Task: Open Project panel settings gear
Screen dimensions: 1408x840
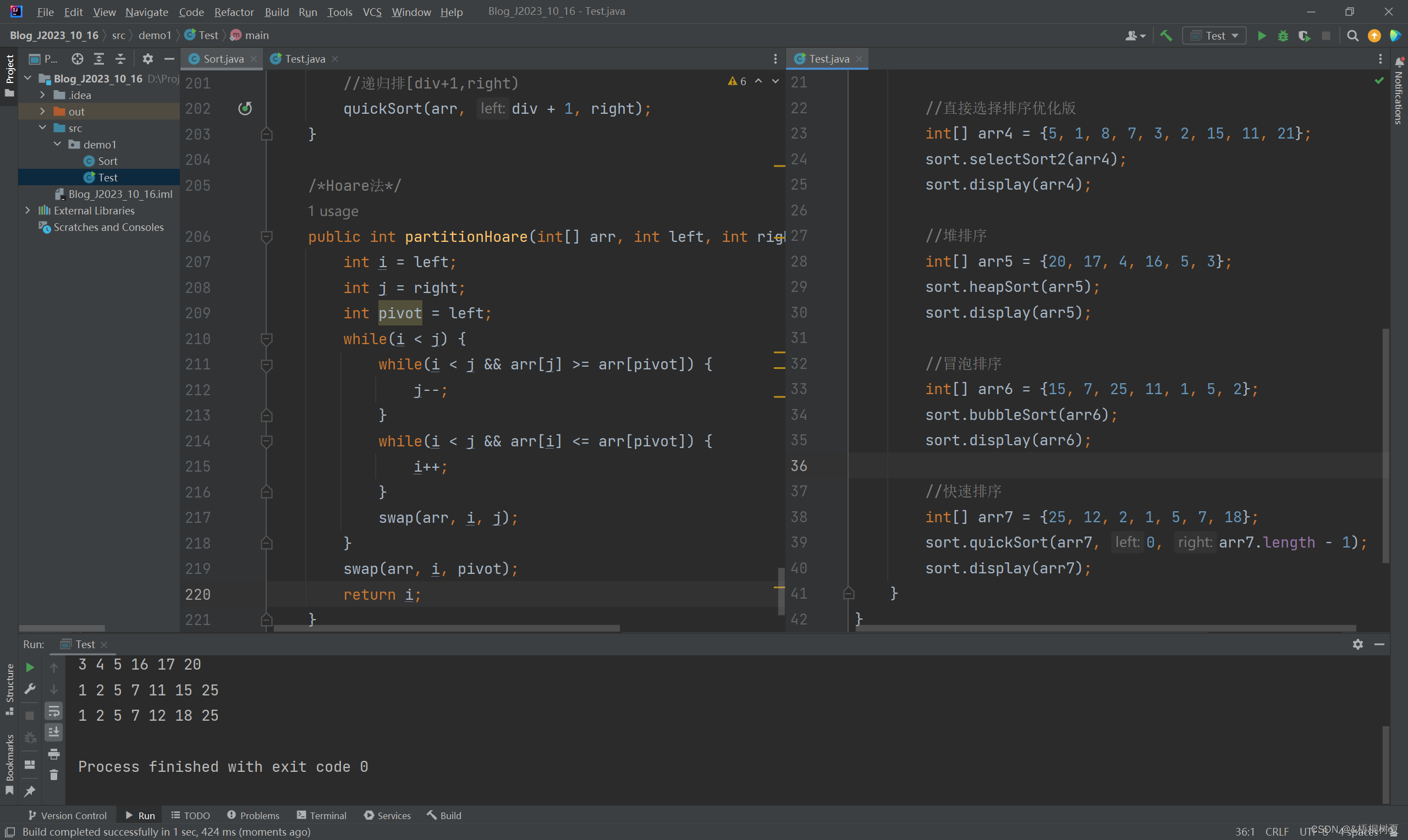Action: coord(148,59)
